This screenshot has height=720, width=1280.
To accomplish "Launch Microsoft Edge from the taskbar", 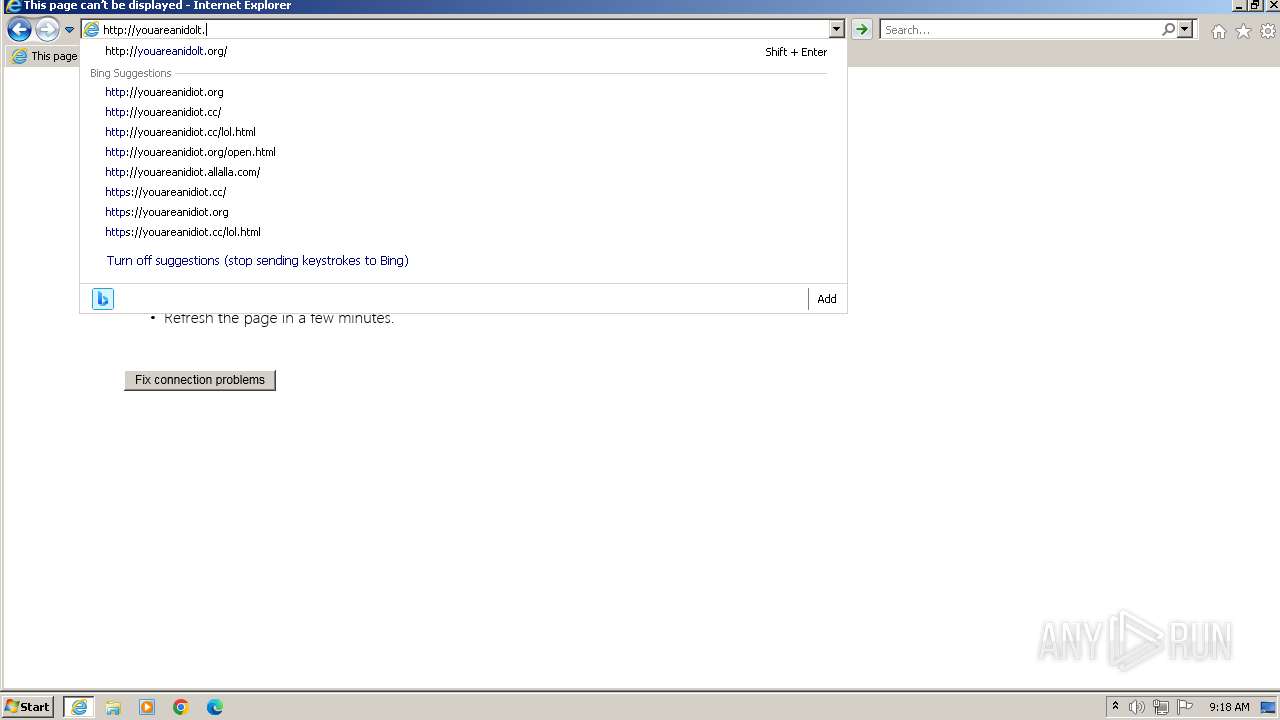I will pos(215,707).
